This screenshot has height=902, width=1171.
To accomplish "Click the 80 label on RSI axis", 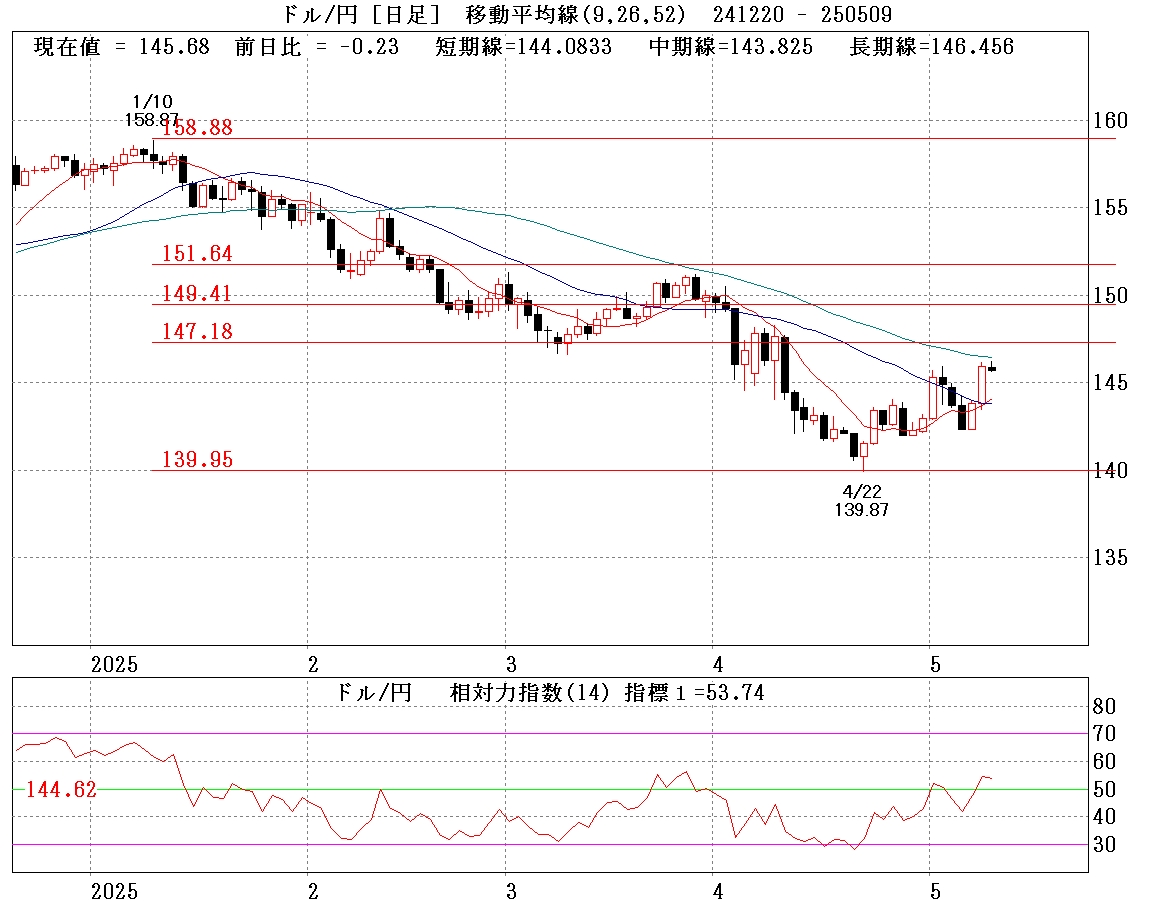I will pos(1104,706).
